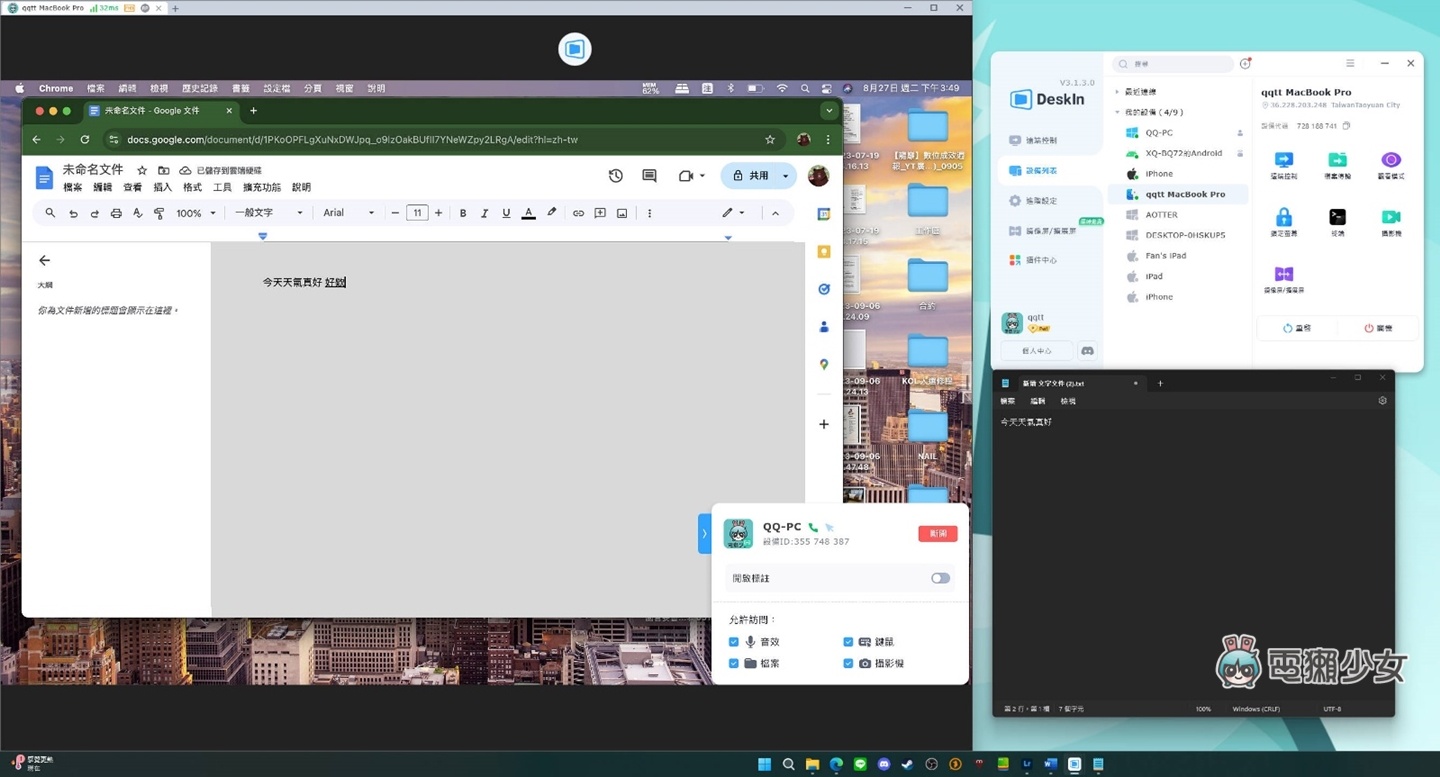Click the insert image icon in Docs toolbar

click(622, 213)
